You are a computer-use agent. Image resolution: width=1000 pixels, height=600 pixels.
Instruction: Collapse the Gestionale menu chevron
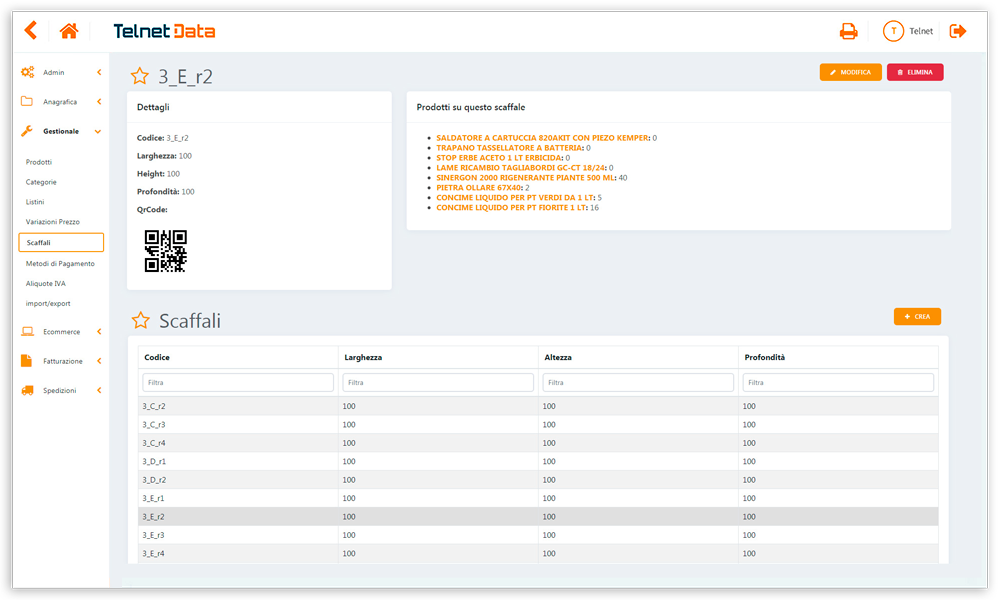click(x=98, y=131)
